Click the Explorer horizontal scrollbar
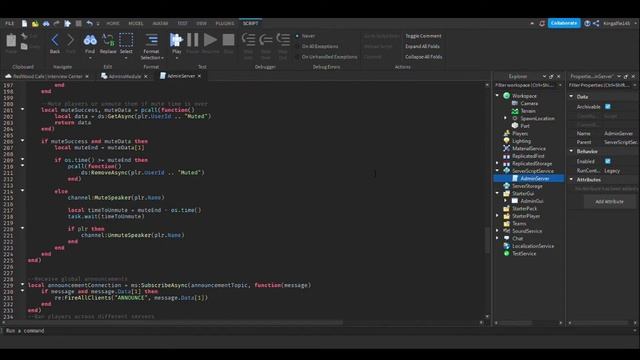The height and width of the screenshot is (360, 640). (x=515, y=323)
